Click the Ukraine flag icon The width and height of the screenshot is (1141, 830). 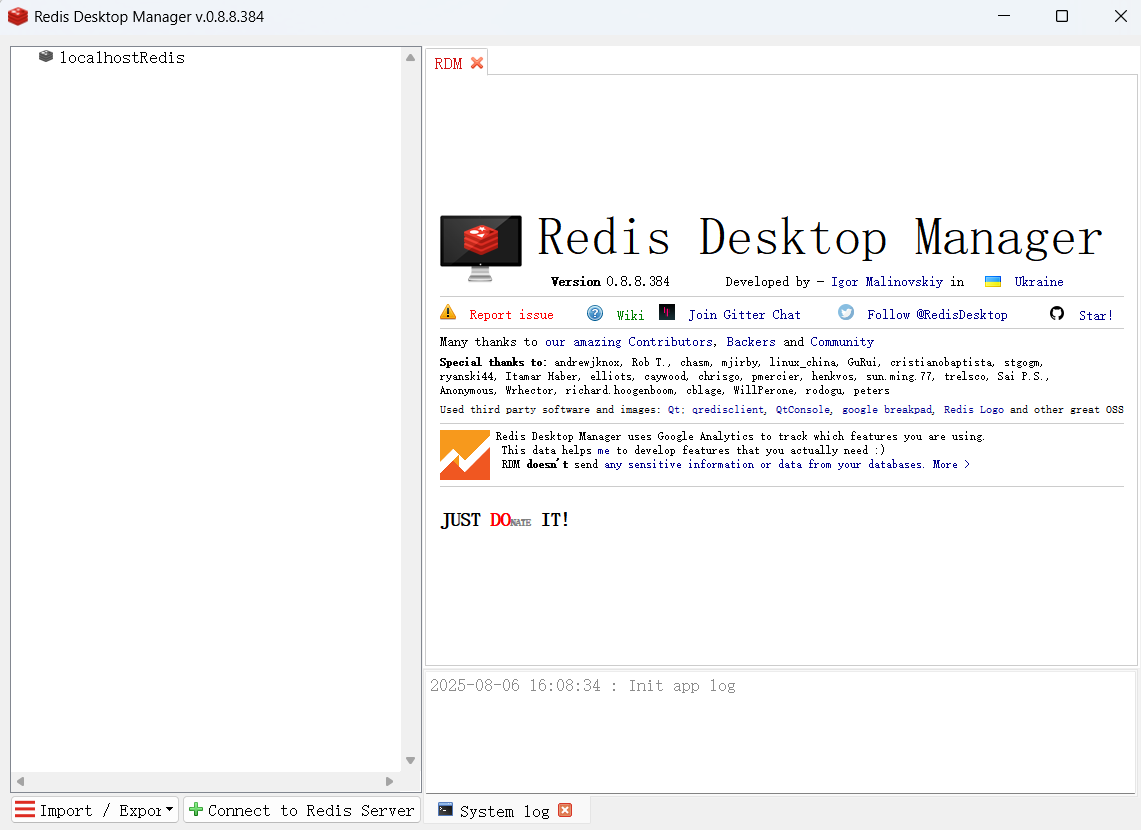click(993, 282)
